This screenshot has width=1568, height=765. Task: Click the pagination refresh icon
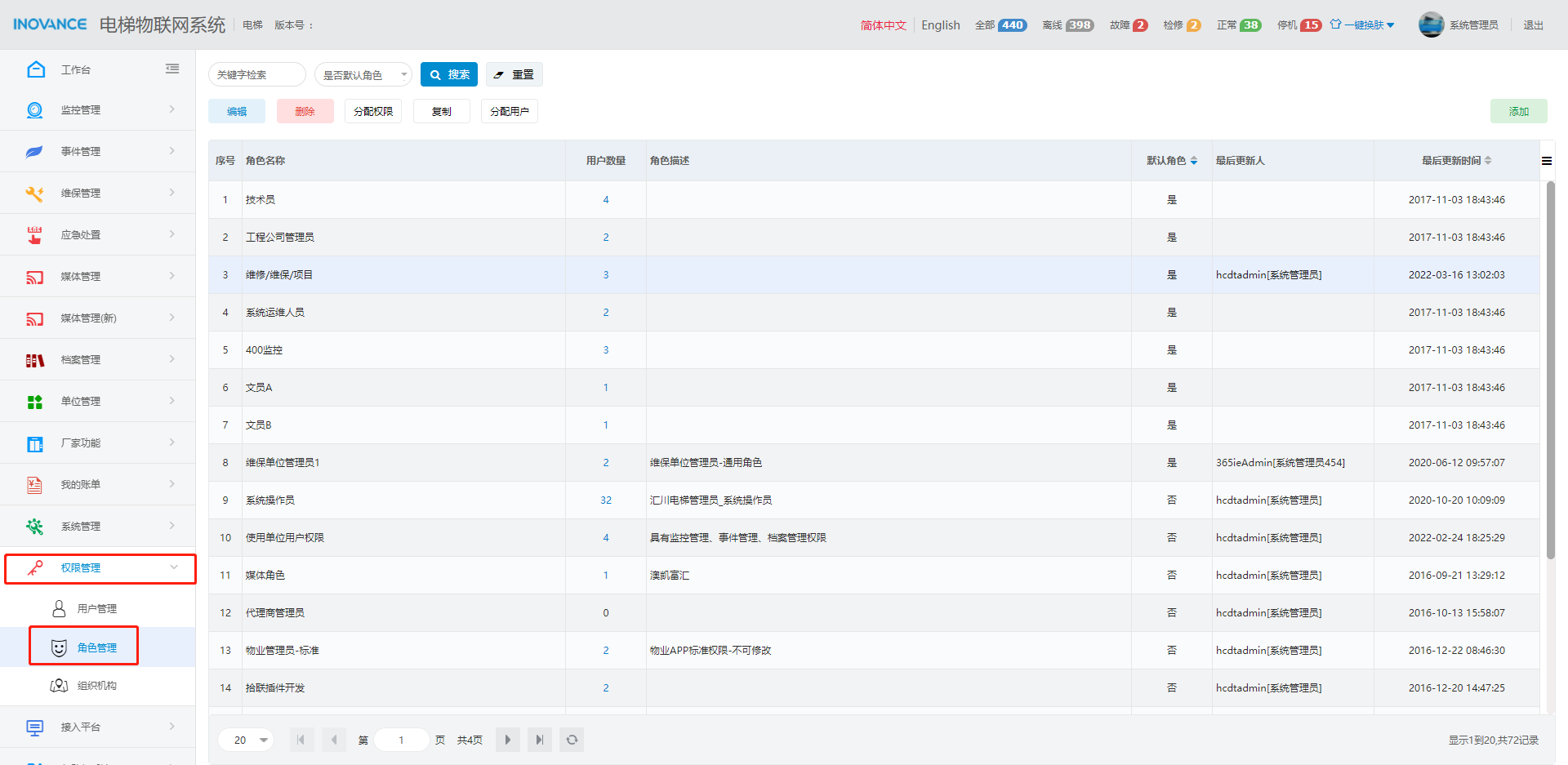572,740
